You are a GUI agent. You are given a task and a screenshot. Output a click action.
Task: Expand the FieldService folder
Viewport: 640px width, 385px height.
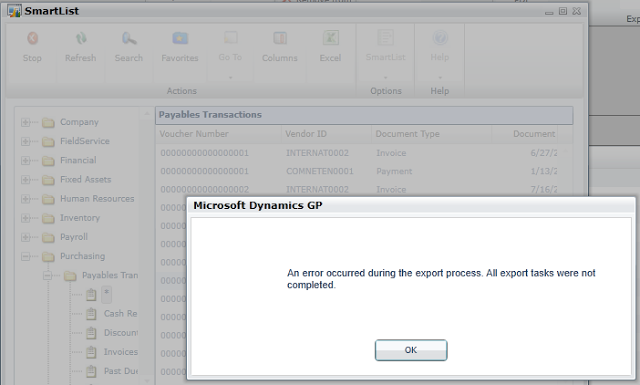click(25, 141)
